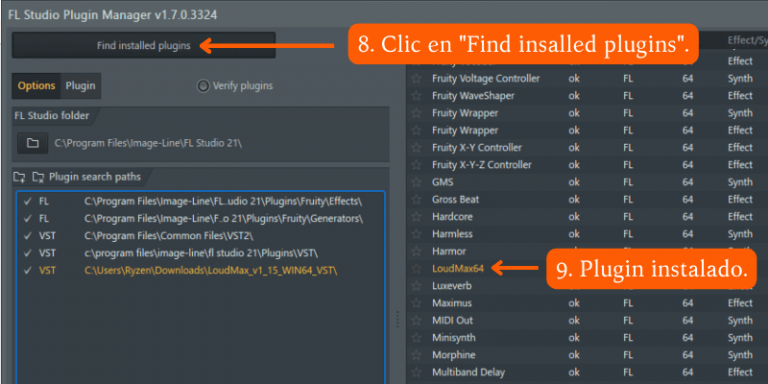Star the Minisynth plugin

tap(416, 337)
